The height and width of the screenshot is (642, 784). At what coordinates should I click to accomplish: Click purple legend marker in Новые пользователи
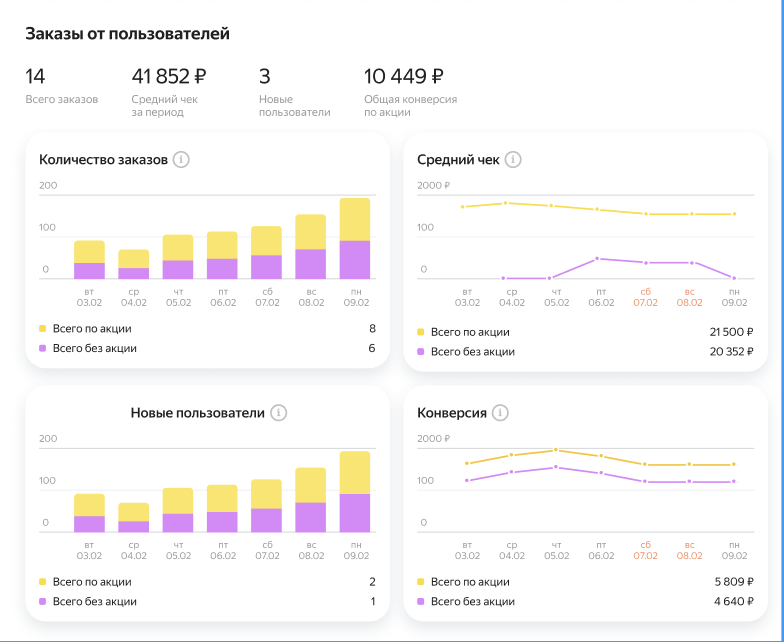click(x=42, y=601)
